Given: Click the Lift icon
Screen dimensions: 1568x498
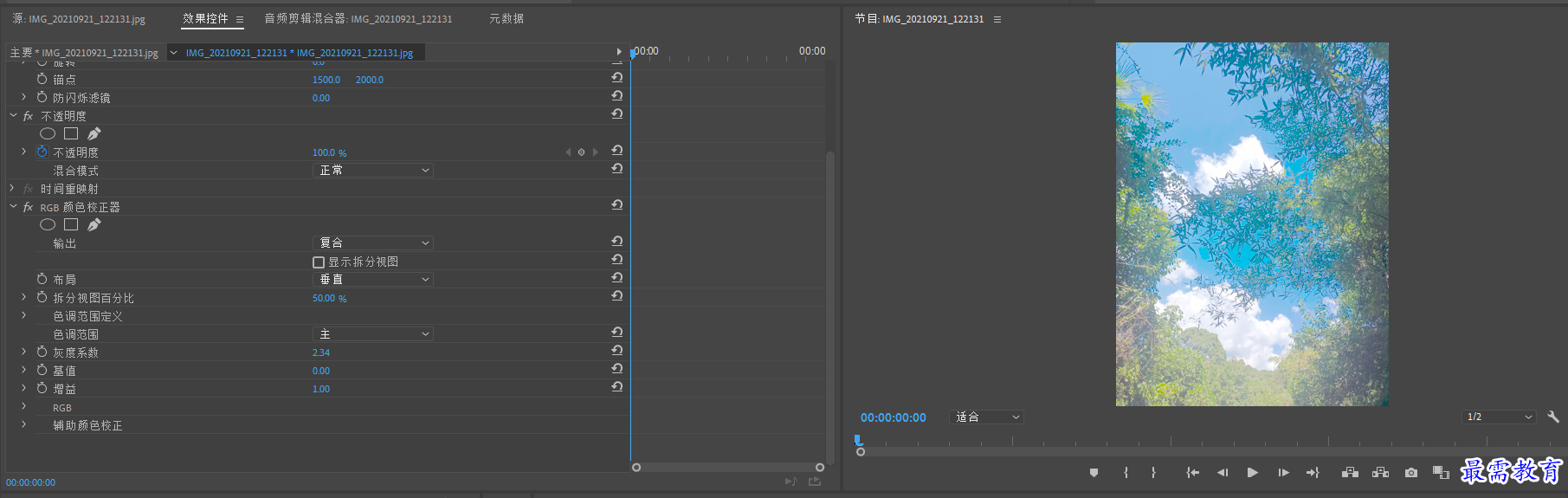Looking at the screenshot, I should (1350, 473).
